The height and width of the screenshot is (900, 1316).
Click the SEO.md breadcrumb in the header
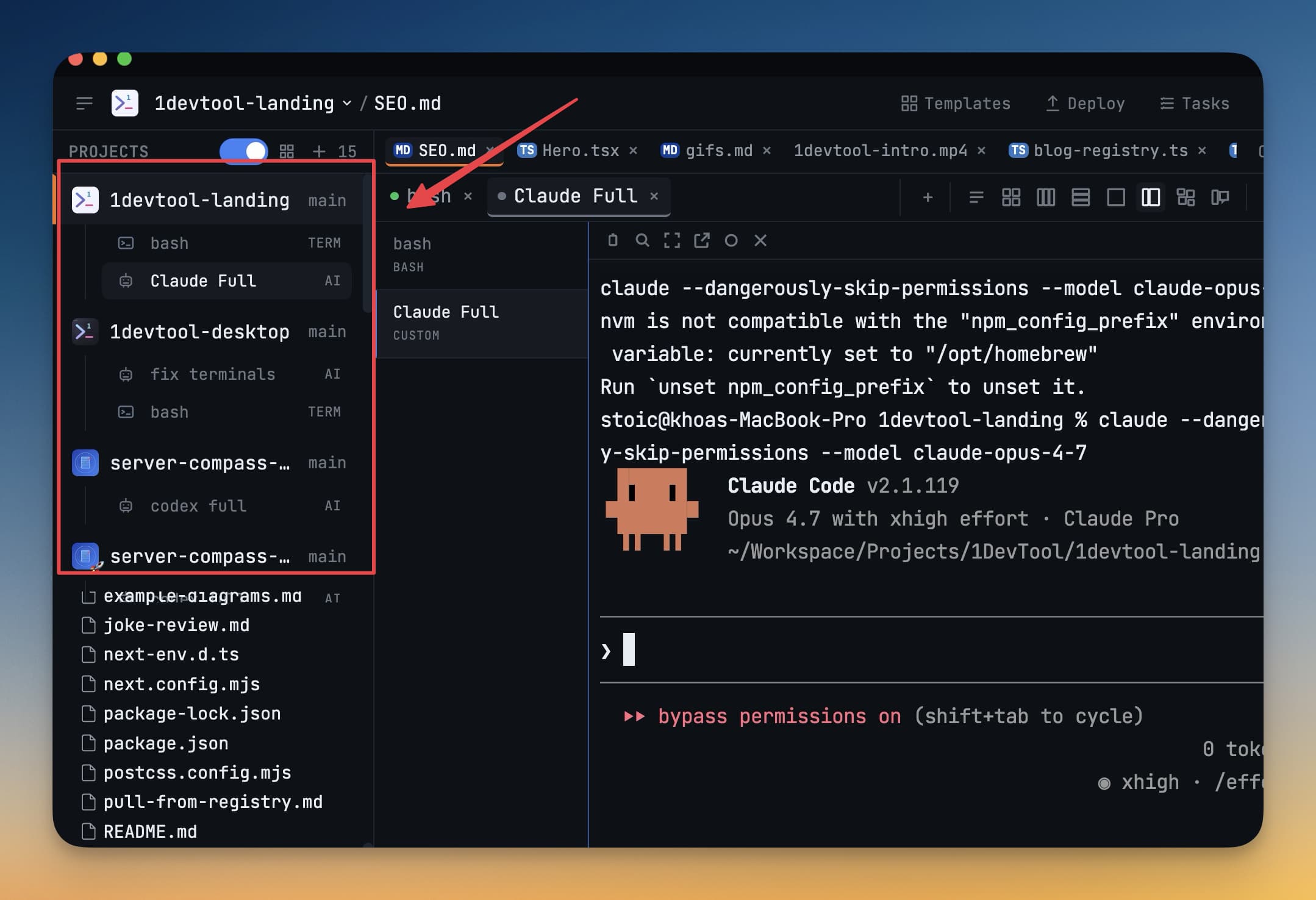click(x=407, y=103)
